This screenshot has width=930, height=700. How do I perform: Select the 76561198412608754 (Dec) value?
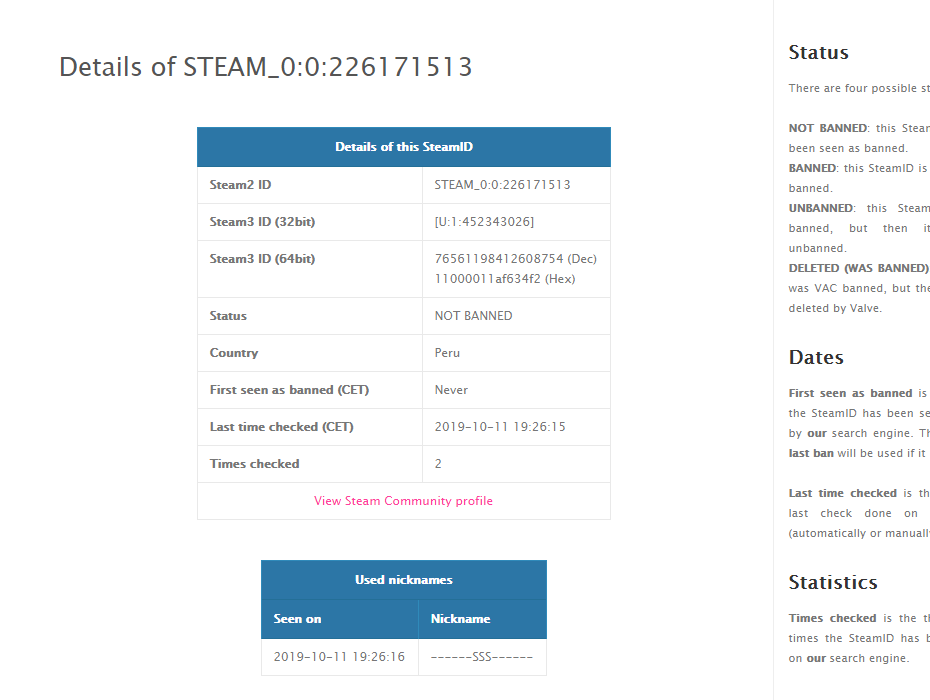pyautogui.click(x=515, y=259)
